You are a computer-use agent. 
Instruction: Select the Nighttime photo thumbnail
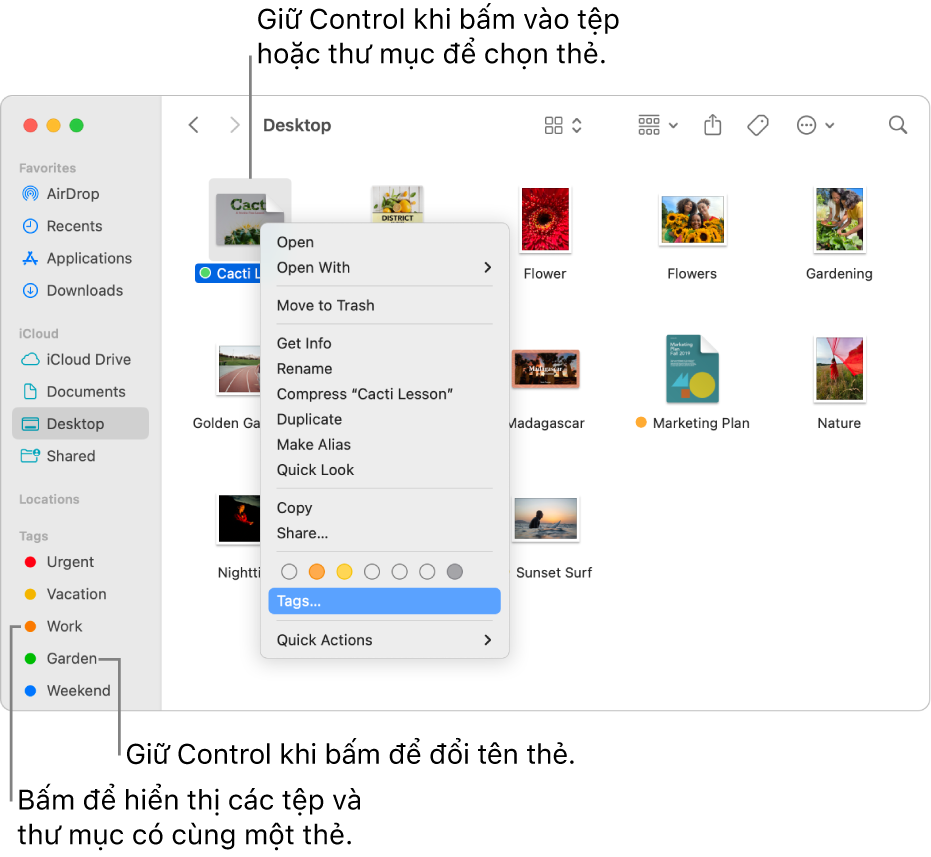click(x=239, y=518)
